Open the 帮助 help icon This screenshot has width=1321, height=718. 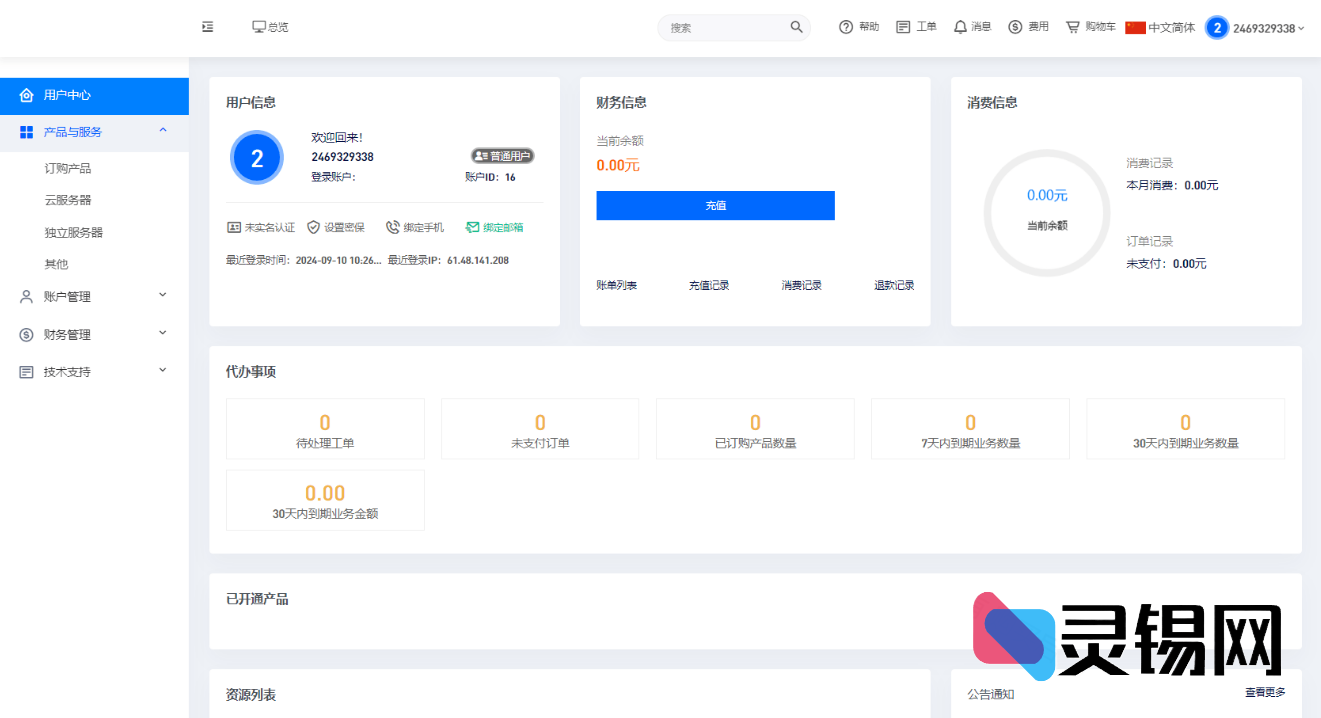pos(846,27)
